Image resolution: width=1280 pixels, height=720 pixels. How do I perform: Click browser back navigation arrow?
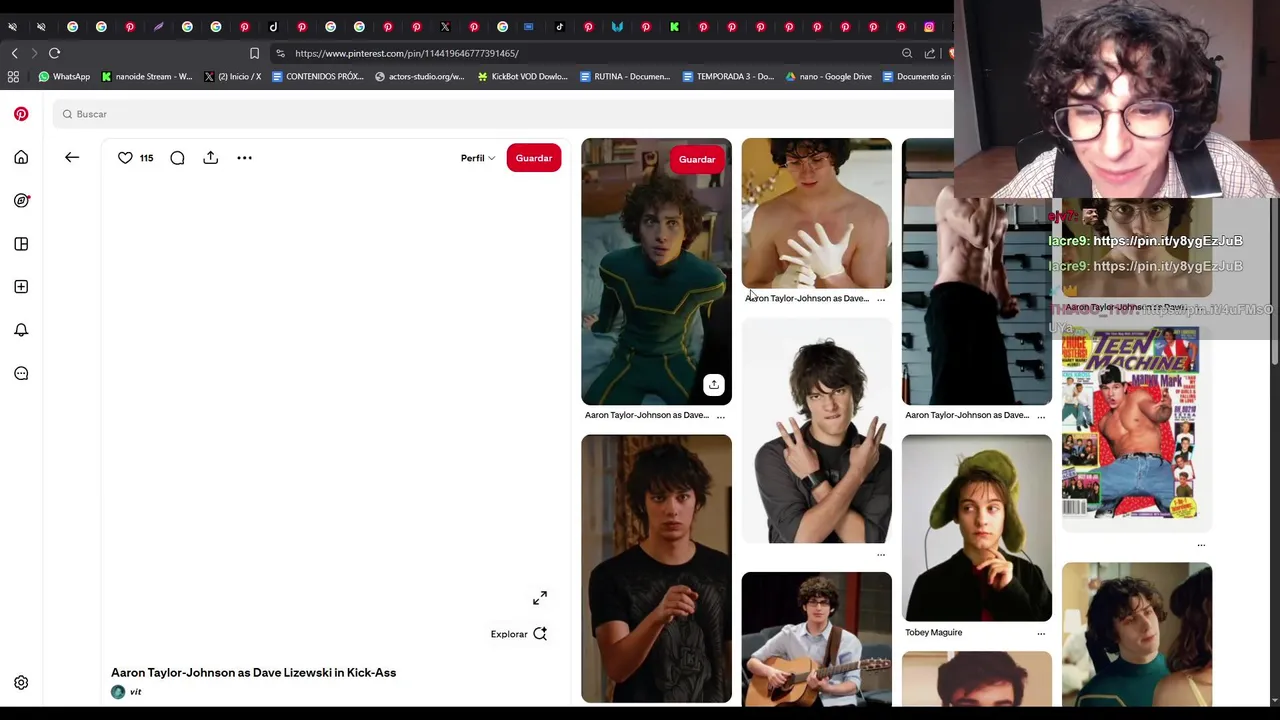14,53
